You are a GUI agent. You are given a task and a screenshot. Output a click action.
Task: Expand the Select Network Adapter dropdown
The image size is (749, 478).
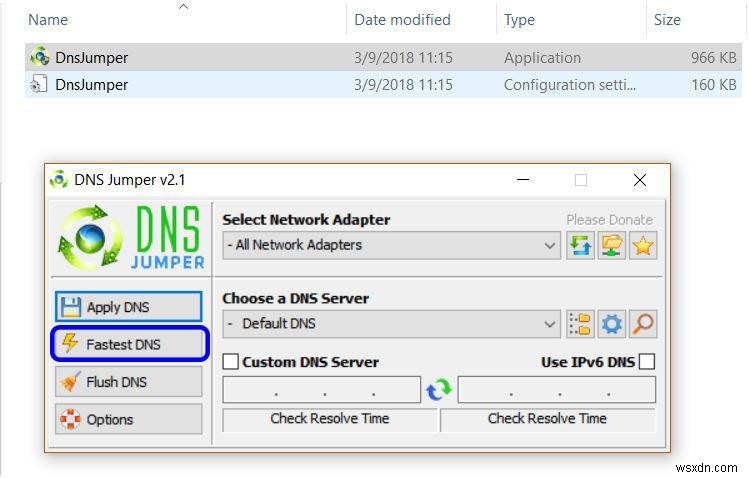coord(391,245)
